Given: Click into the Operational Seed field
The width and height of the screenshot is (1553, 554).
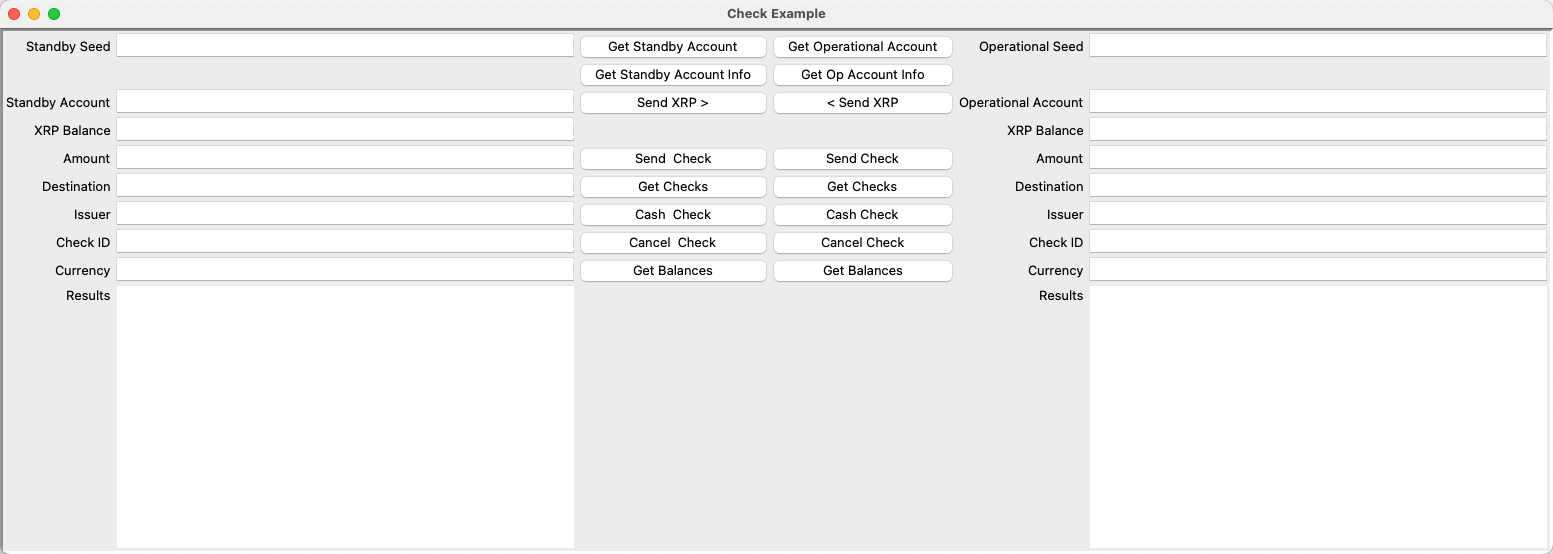Looking at the screenshot, I should 1317,46.
